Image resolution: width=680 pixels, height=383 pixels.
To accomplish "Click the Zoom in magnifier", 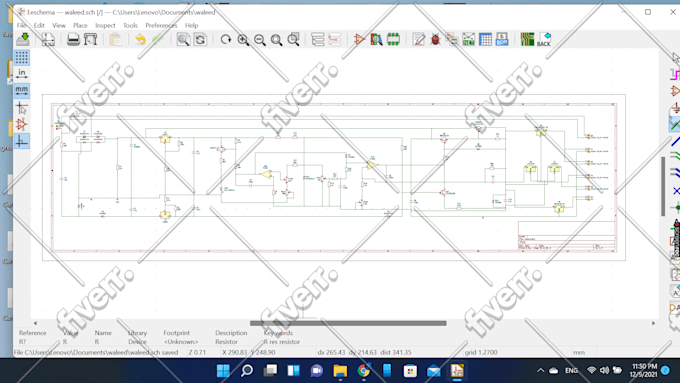I will coord(243,39).
